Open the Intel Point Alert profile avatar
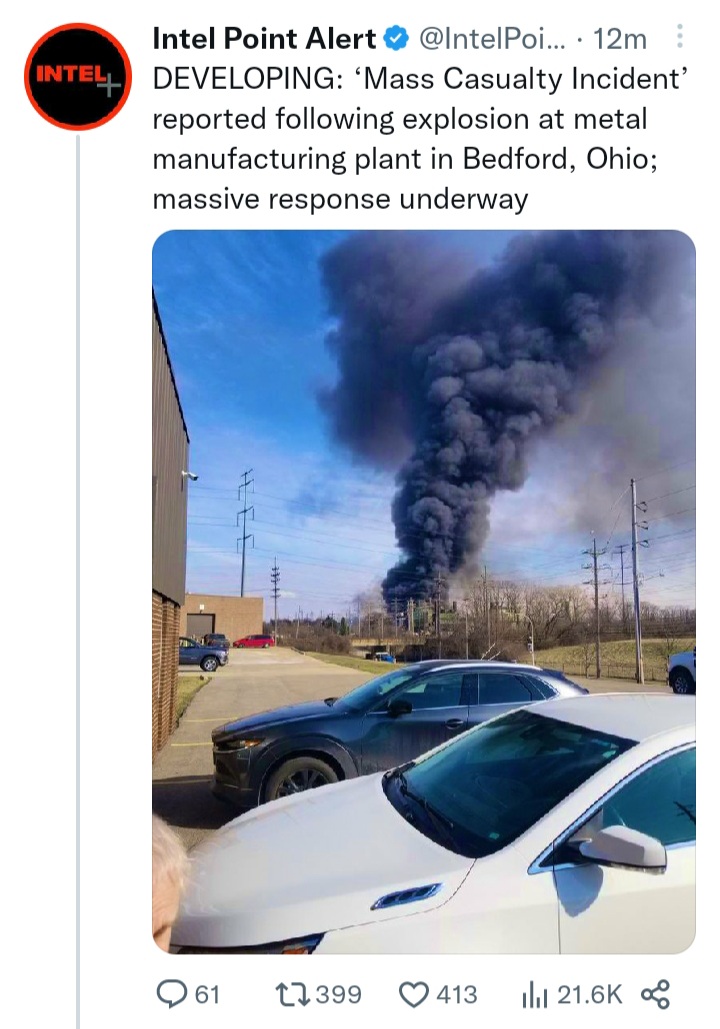Viewport: 720px width, 1029px height. tap(78, 76)
